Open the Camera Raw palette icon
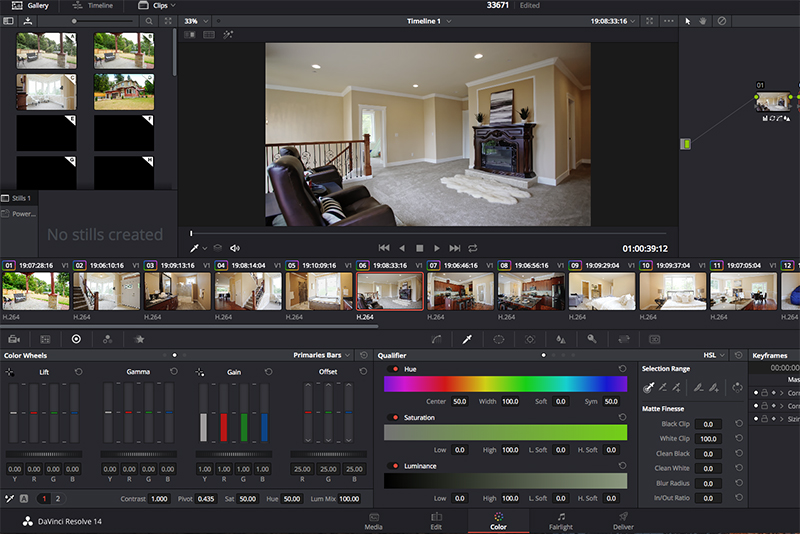Viewport: 800px width, 534px height. [14, 339]
